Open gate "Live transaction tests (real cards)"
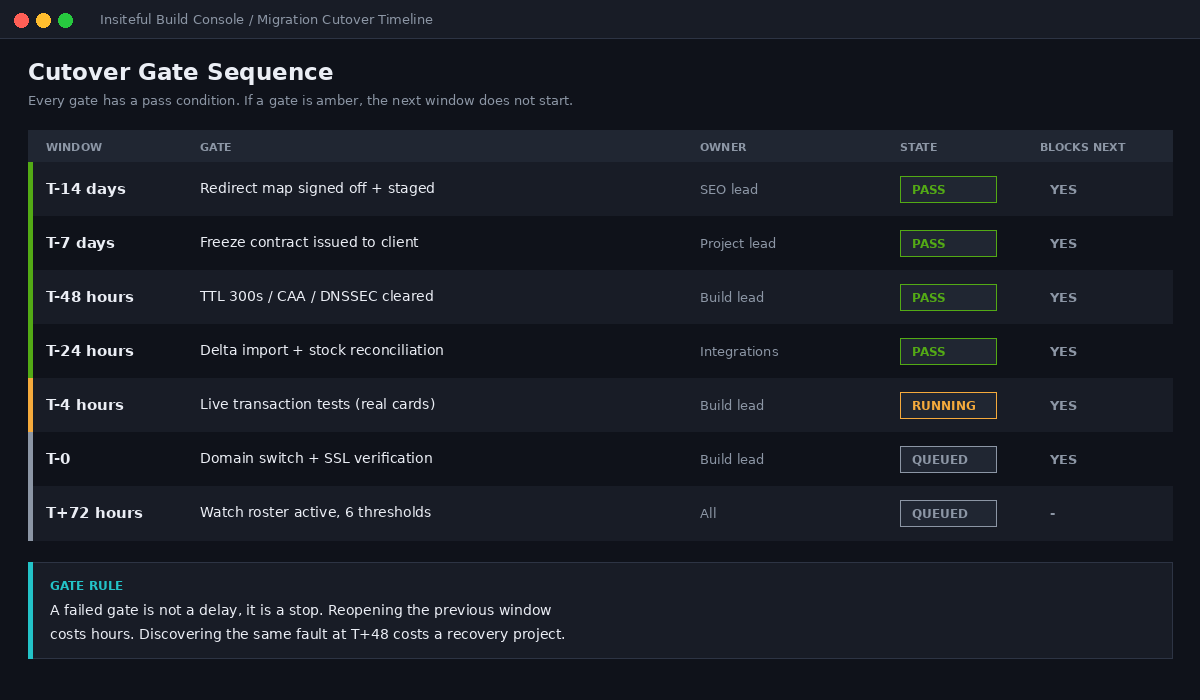 click(317, 404)
